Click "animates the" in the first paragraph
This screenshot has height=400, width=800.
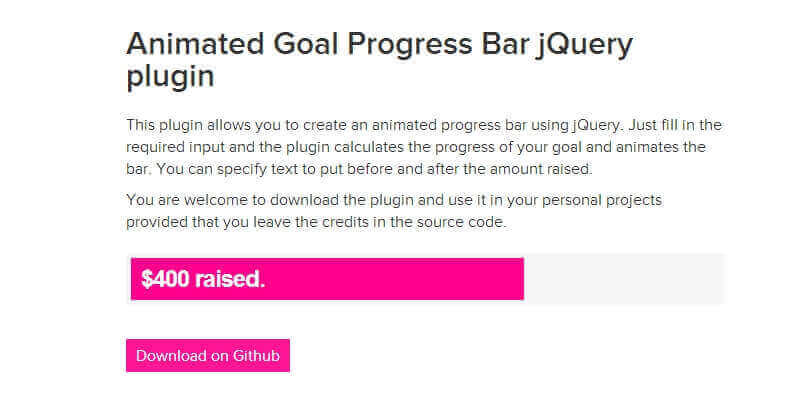[x=679, y=146]
